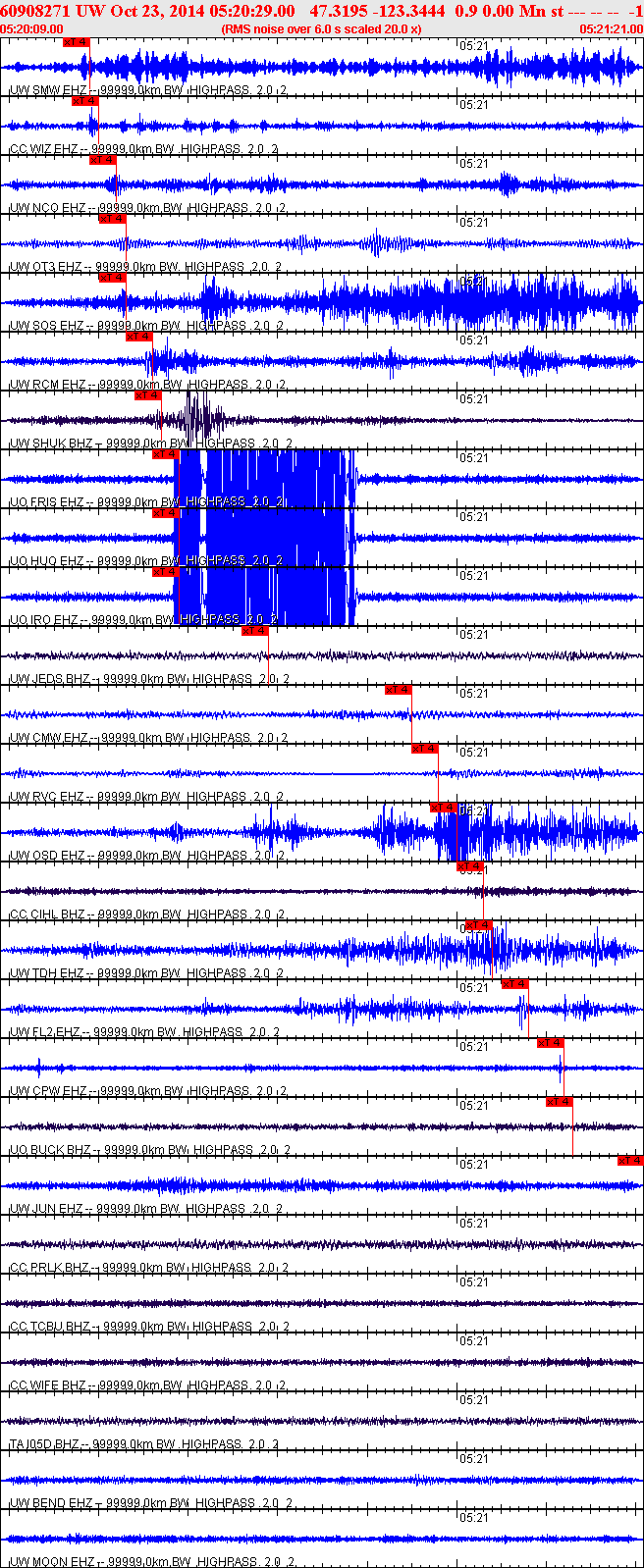This screenshot has width=644, height=1568.
Task: Click the RMS noise scaling note
Action: [322, 29]
